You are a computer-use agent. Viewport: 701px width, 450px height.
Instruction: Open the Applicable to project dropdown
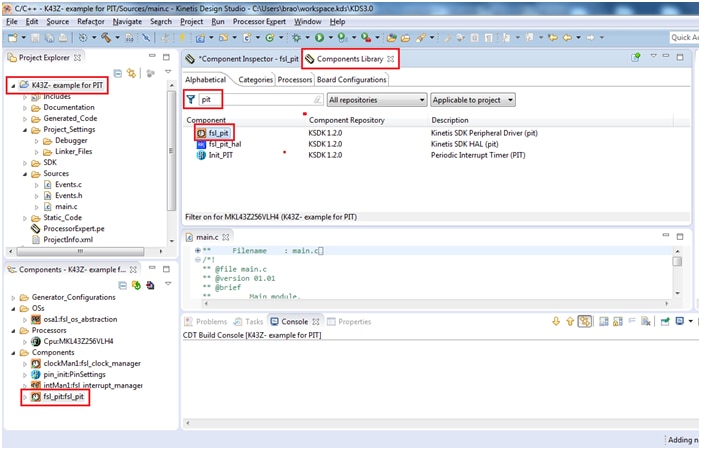pyautogui.click(x=474, y=100)
